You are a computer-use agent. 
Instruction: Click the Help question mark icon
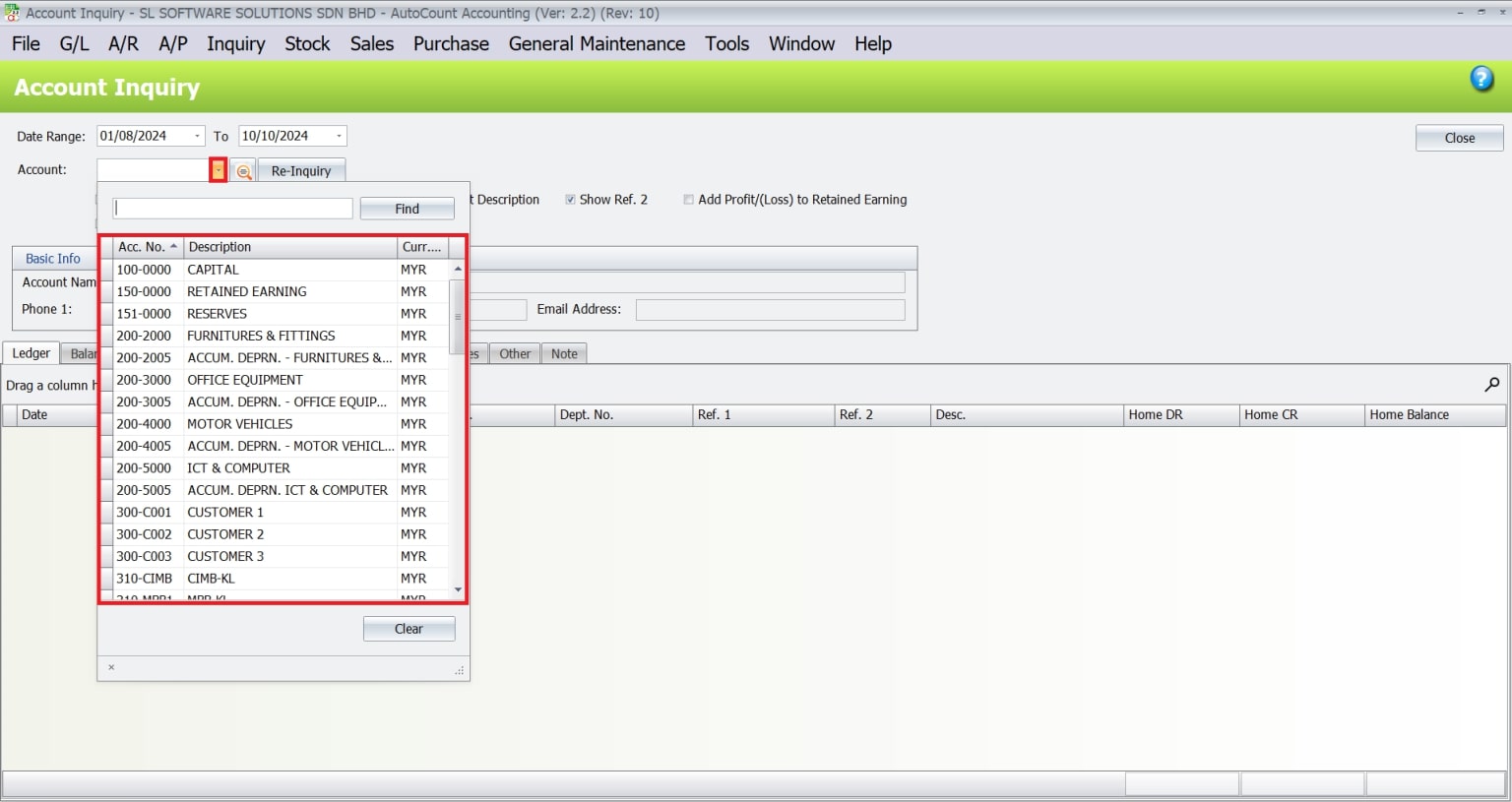(x=1480, y=79)
